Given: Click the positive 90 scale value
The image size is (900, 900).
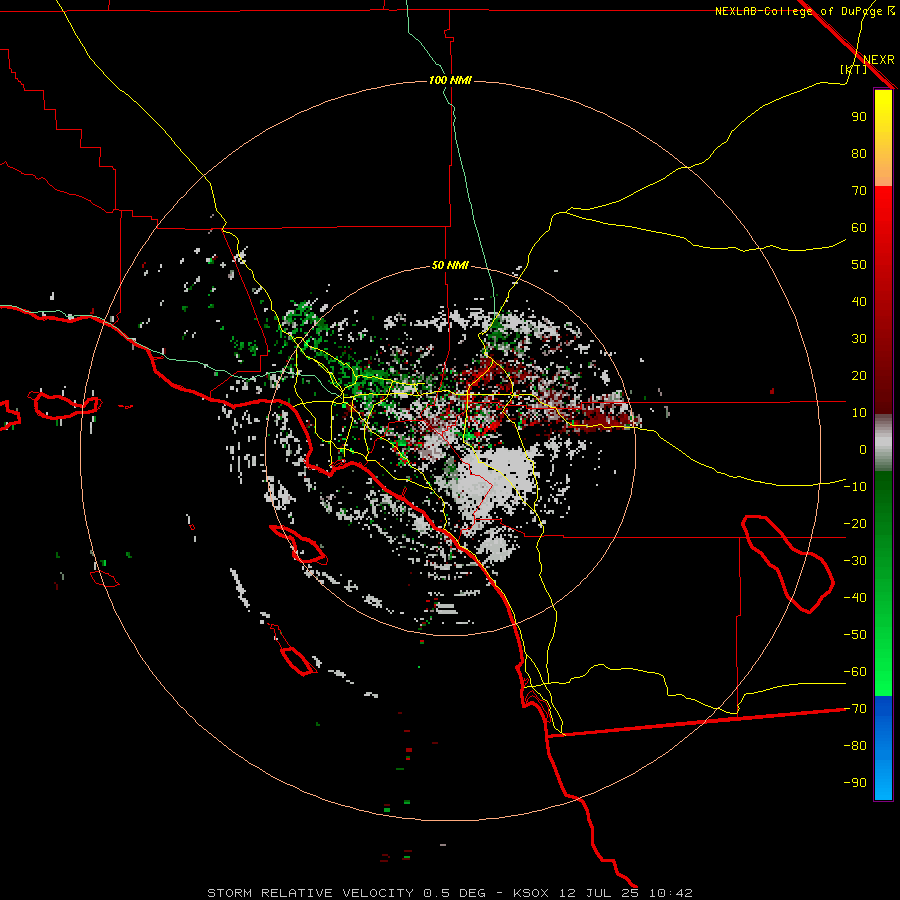Looking at the screenshot, I should coord(859,117).
